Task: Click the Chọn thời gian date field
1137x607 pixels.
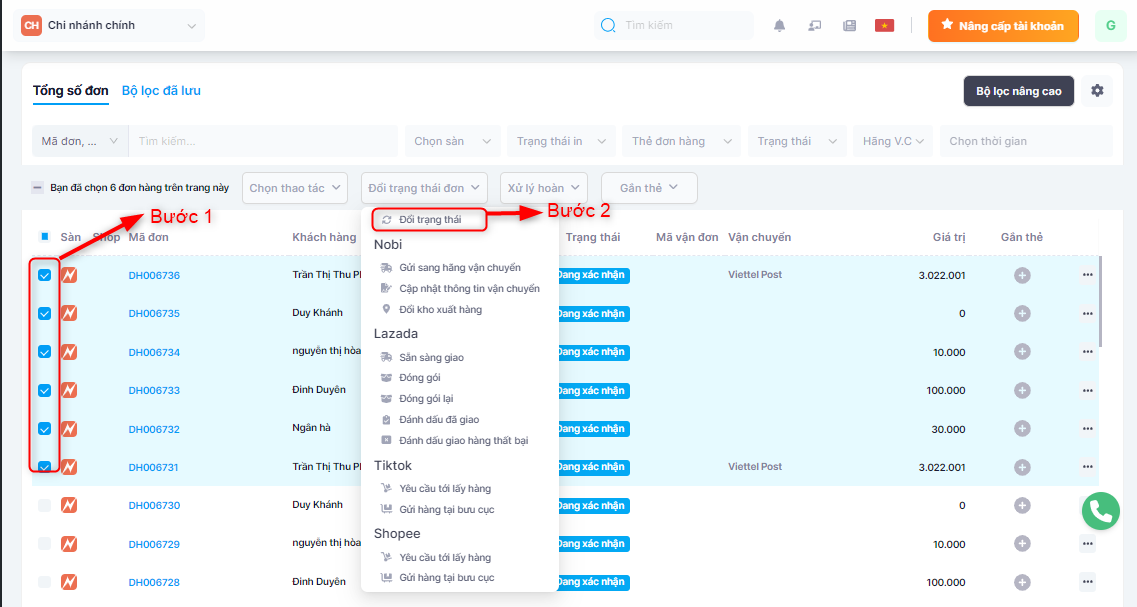Action: pyautogui.click(x=1025, y=141)
